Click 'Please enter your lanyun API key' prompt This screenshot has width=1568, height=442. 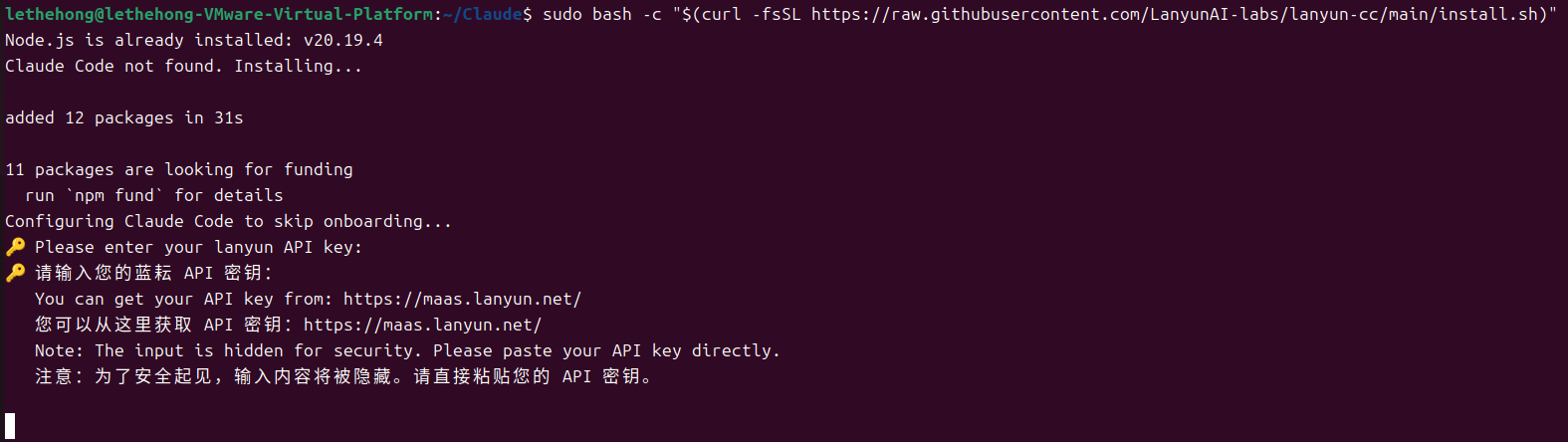[x=198, y=247]
